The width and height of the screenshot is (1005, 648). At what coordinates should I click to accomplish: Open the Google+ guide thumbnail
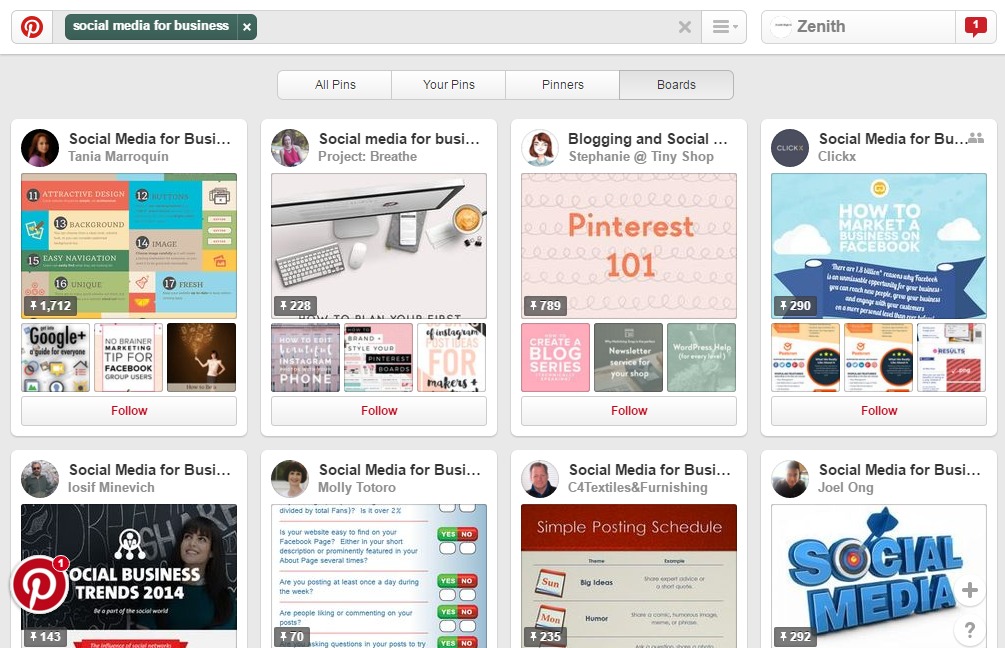56,358
